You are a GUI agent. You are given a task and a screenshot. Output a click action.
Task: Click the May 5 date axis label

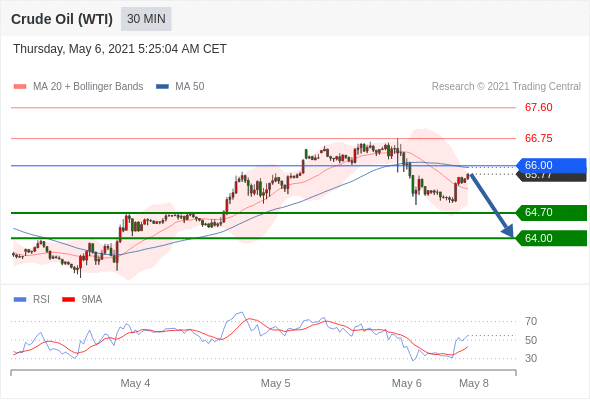[275, 383]
